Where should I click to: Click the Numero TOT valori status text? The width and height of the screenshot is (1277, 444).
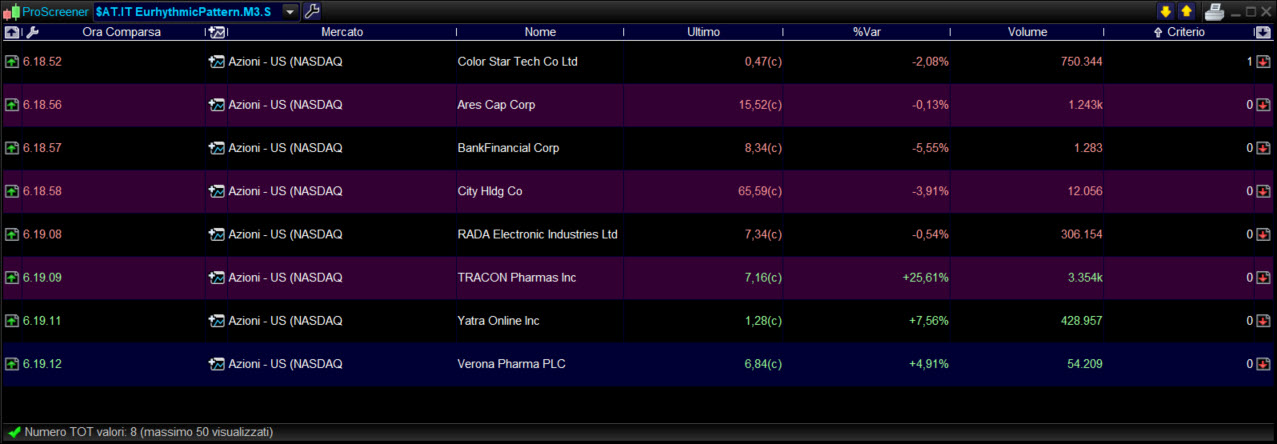(149, 433)
